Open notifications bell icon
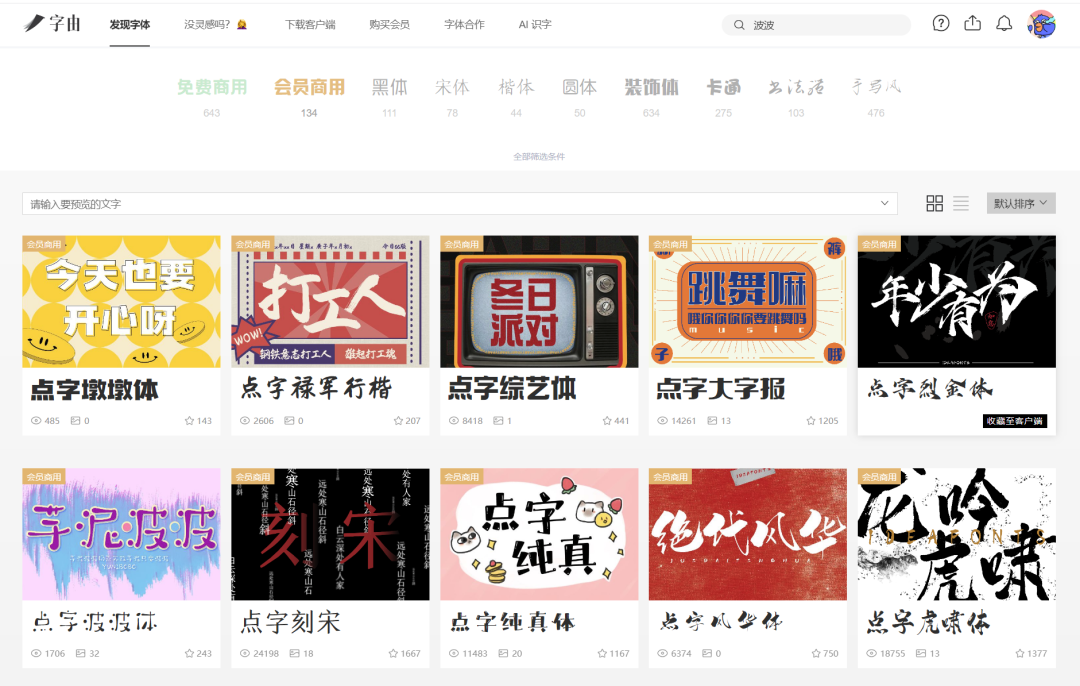1080x686 pixels. (1005, 24)
